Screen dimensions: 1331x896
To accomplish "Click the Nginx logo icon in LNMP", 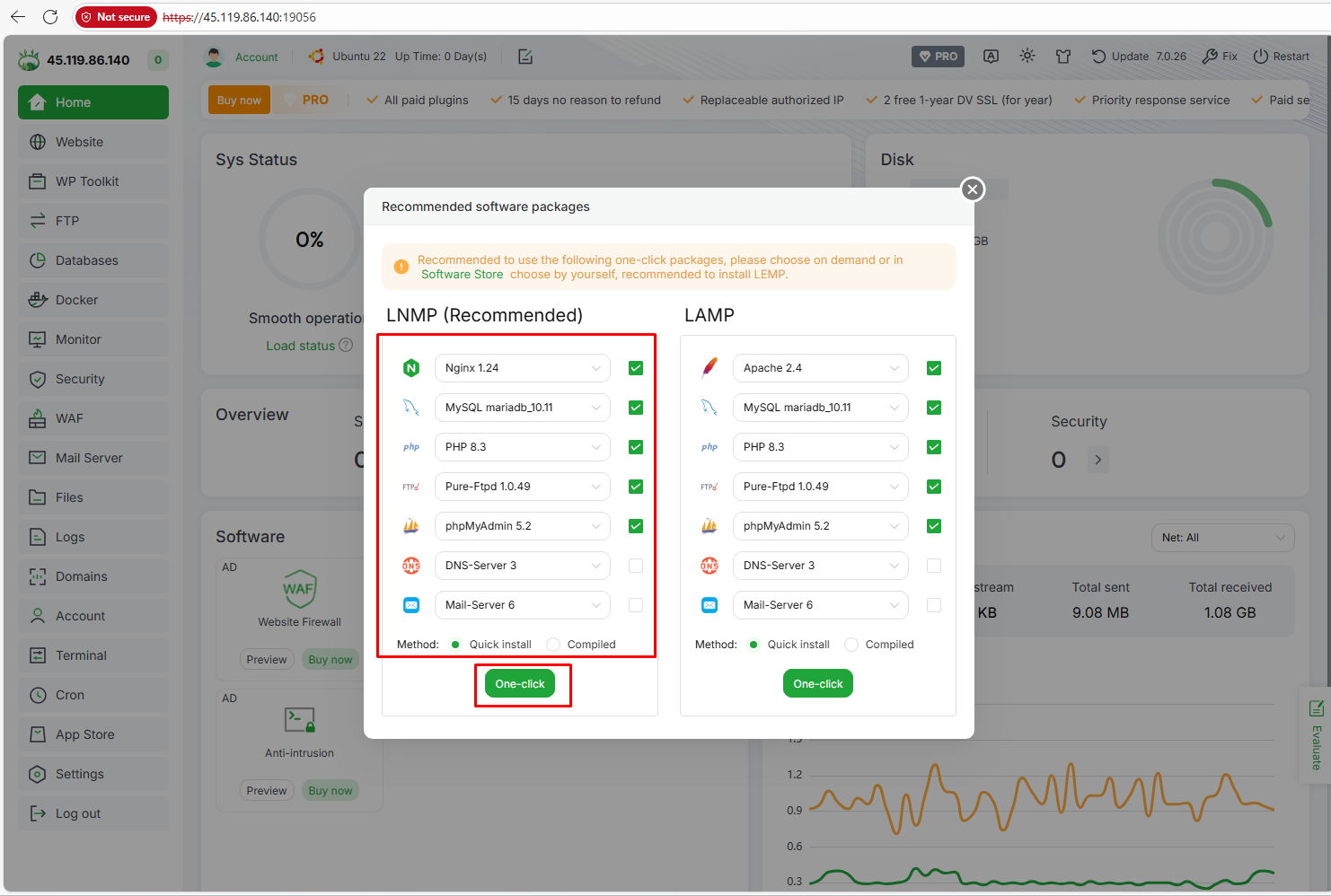I will (x=411, y=368).
